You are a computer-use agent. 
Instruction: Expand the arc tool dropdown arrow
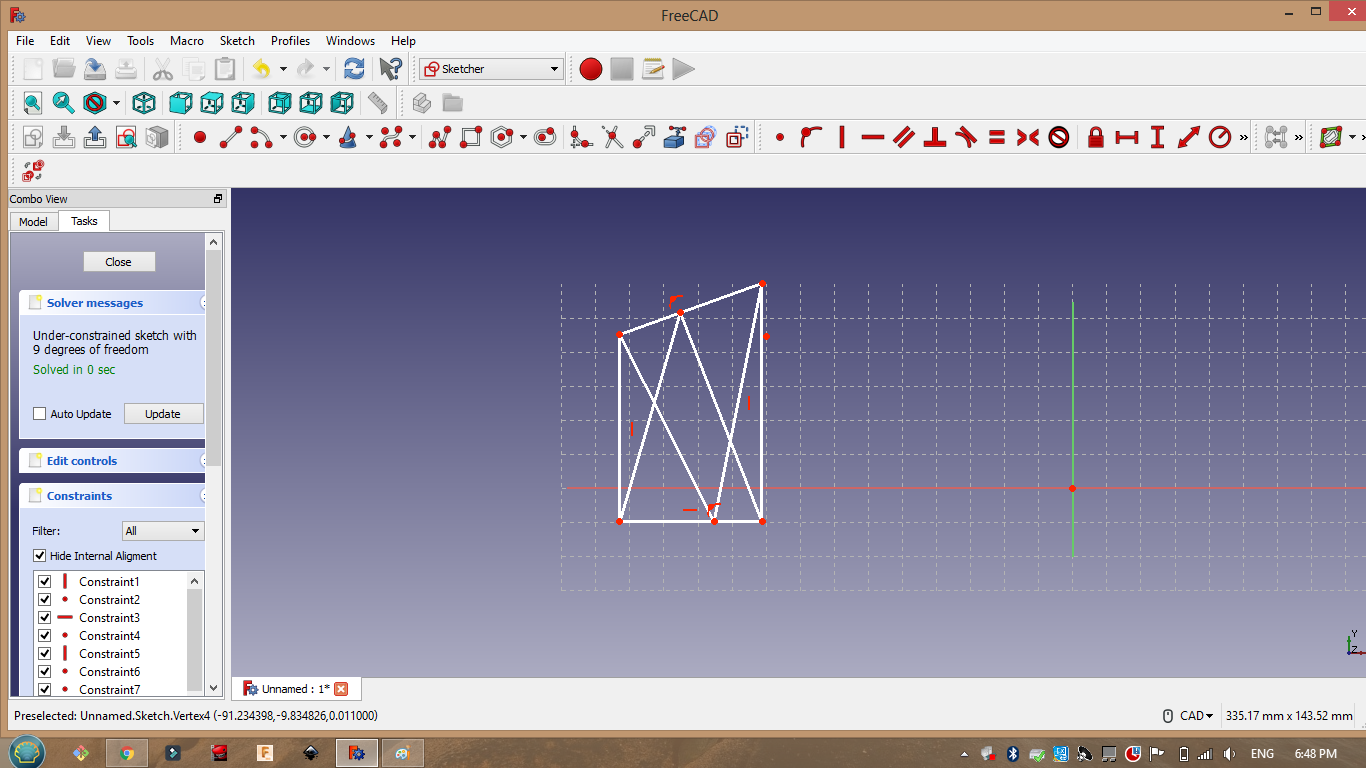click(283, 137)
